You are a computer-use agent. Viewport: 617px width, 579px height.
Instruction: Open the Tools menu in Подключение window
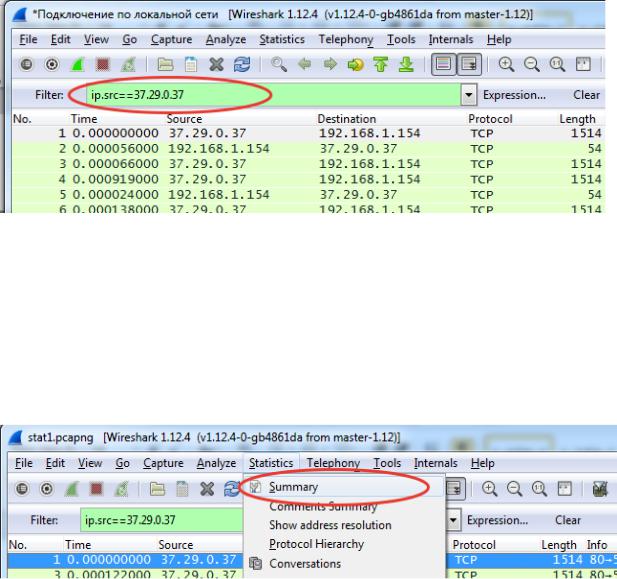coord(401,39)
